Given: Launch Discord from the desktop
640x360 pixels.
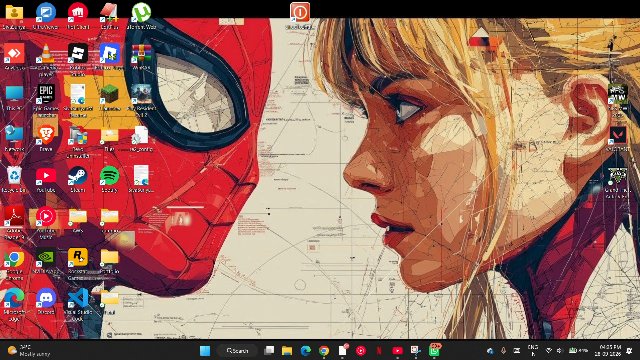Looking at the screenshot, I should 46,298.
